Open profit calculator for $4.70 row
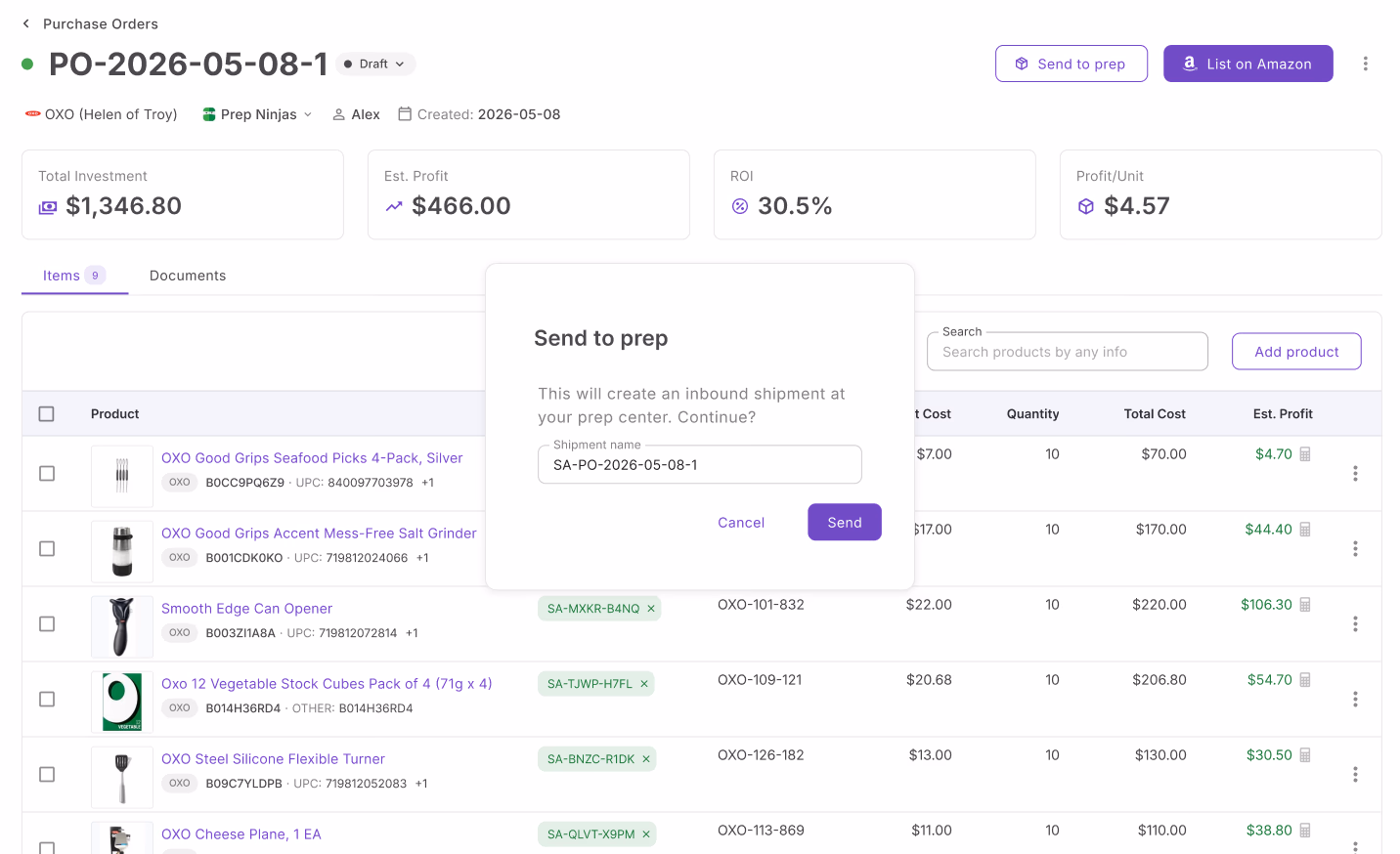The width and height of the screenshot is (1400, 854). pos(1305,454)
